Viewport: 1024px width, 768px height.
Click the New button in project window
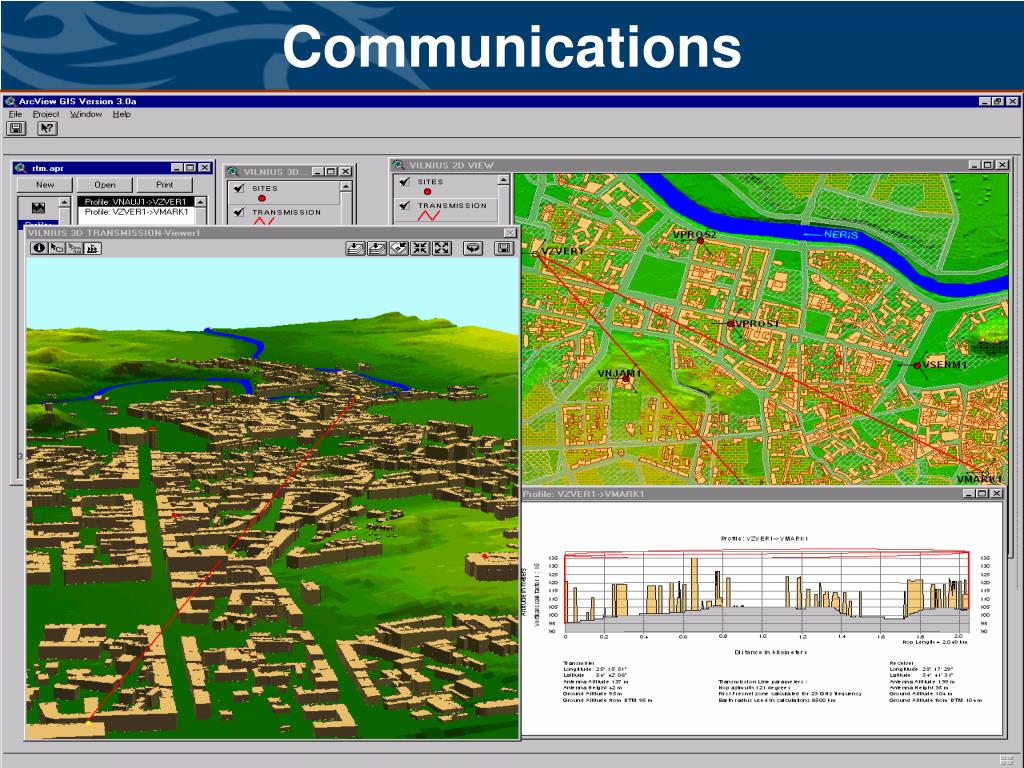45,185
